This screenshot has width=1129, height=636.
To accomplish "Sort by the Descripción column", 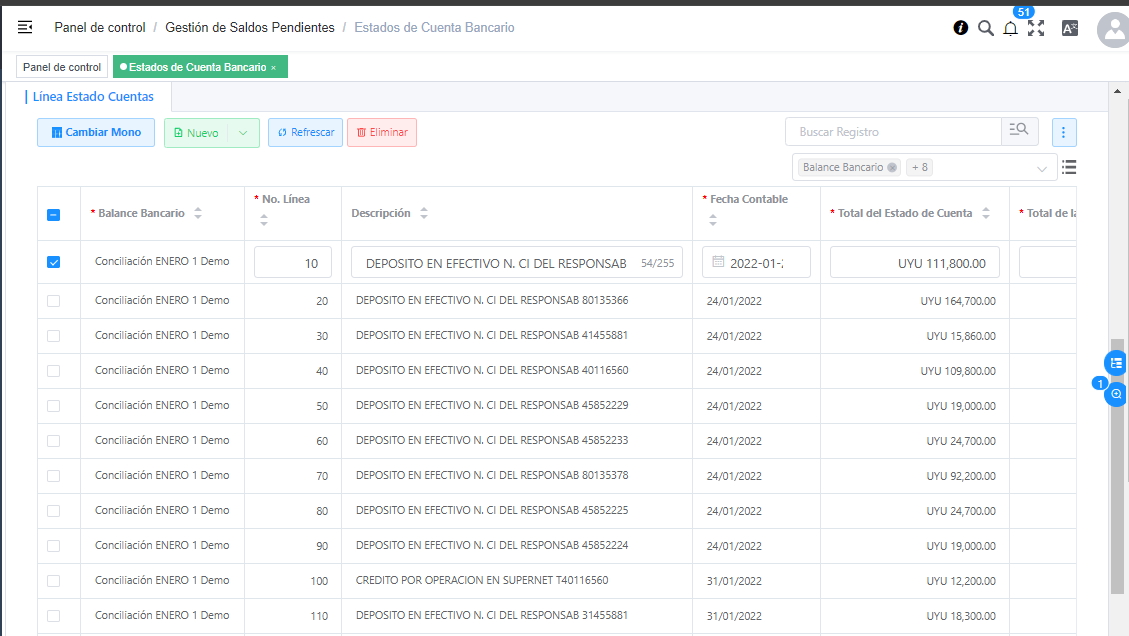I will coord(424,214).
